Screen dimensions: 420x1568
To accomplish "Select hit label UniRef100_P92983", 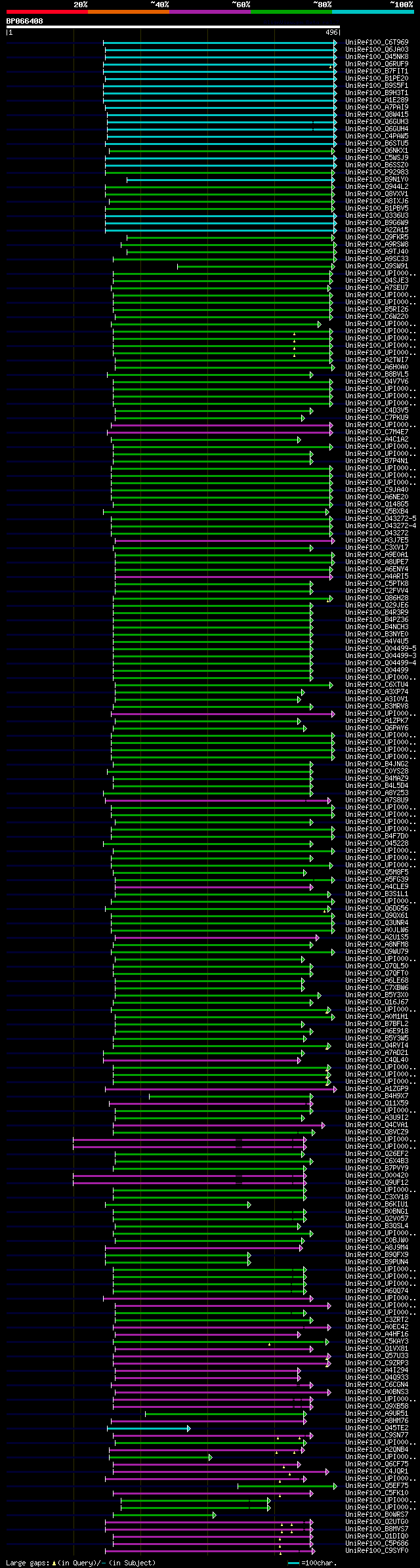I will click(377, 172).
